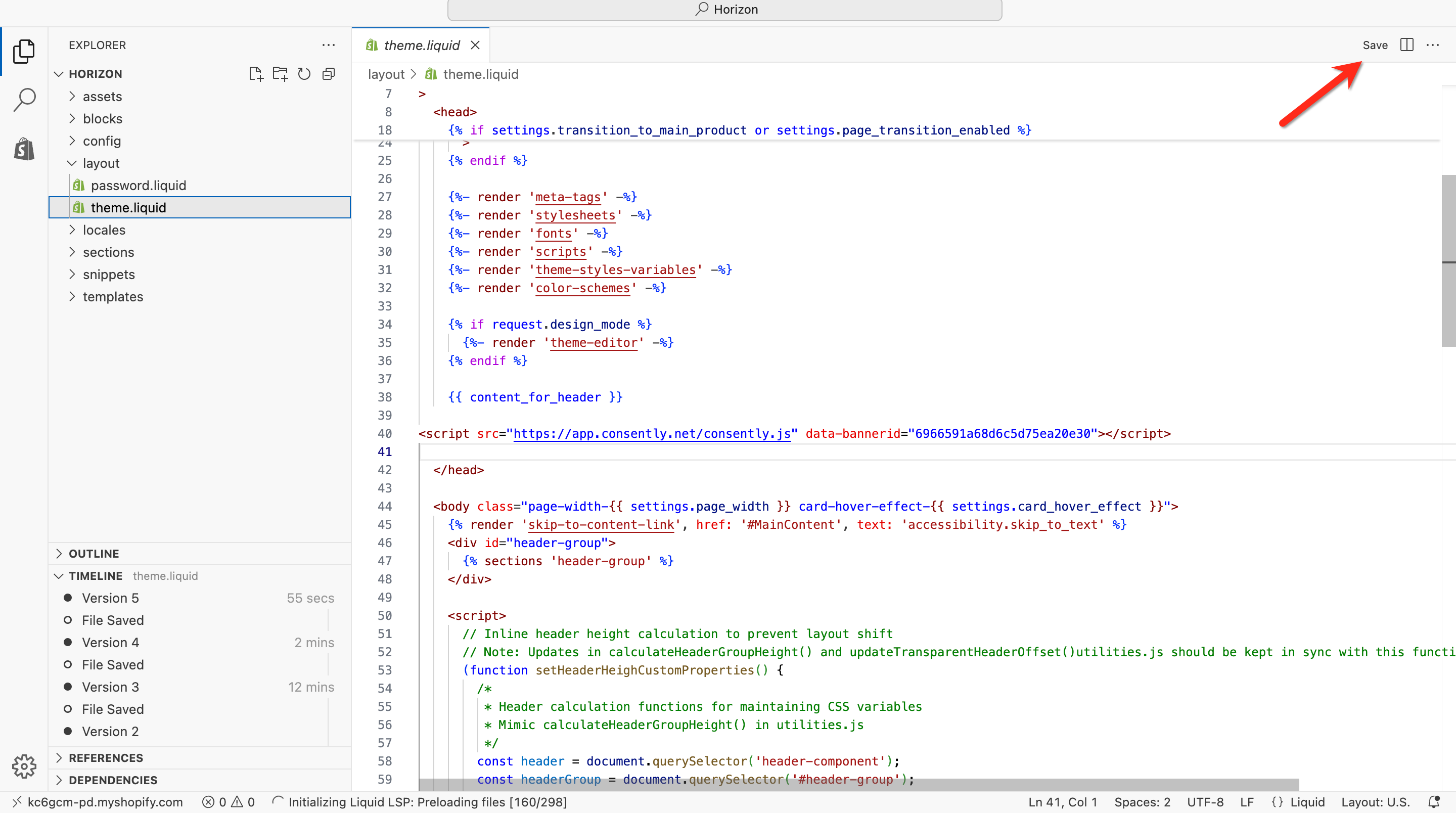Select Version 4 in the timeline
Image resolution: width=1456 pixels, height=813 pixels.
coord(110,642)
